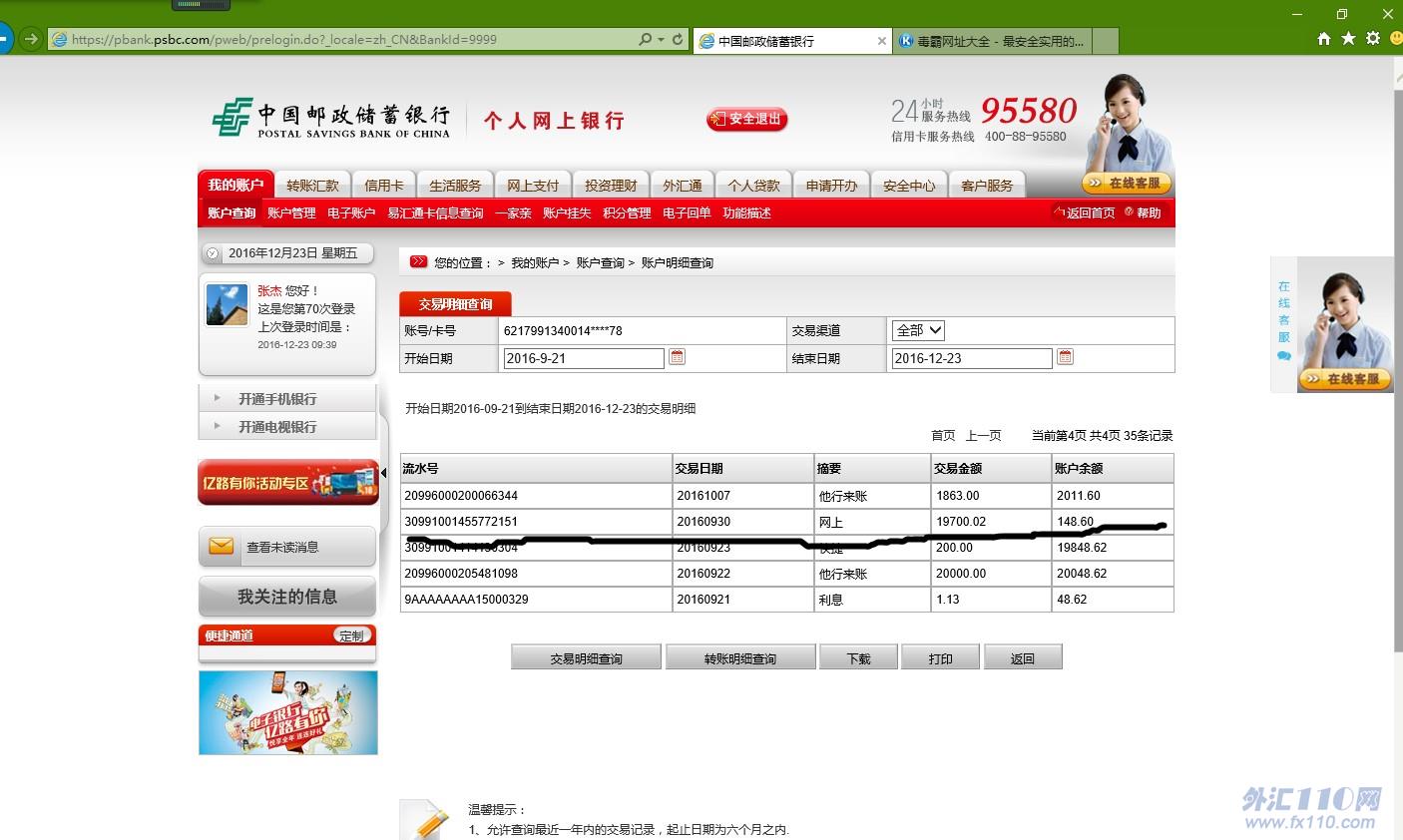This screenshot has height=840, width=1403.
Task: Click the 安全退出 logout button
Action: pyautogui.click(x=746, y=119)
